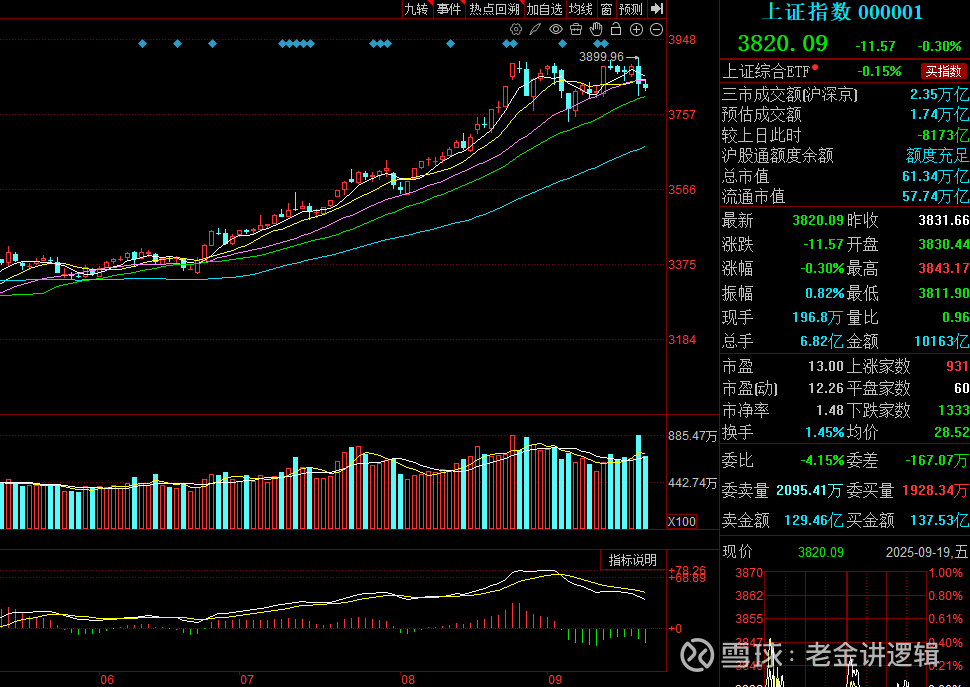Click the 07 month label on the time axis
Image resolution: width=970 pixels, height=687 pixels.
[247, 680]
